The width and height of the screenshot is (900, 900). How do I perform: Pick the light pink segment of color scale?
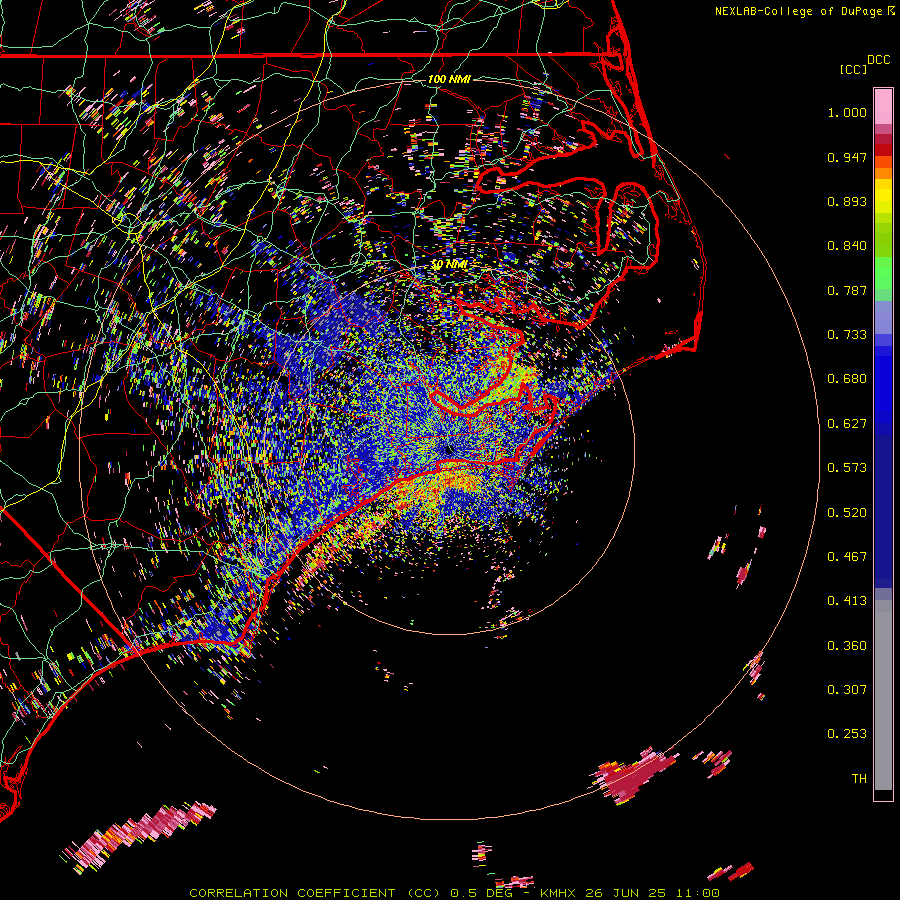tap(883, 106)
